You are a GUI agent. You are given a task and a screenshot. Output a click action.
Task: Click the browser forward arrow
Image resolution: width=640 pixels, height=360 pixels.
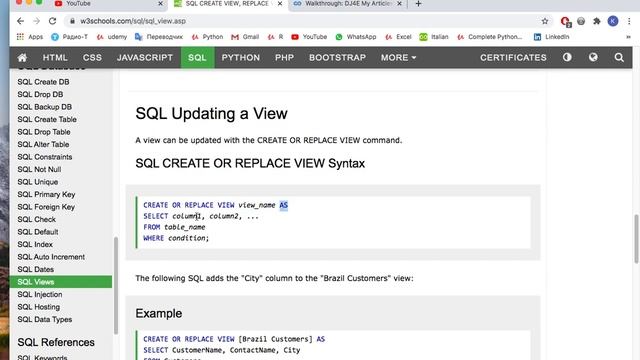36,21
